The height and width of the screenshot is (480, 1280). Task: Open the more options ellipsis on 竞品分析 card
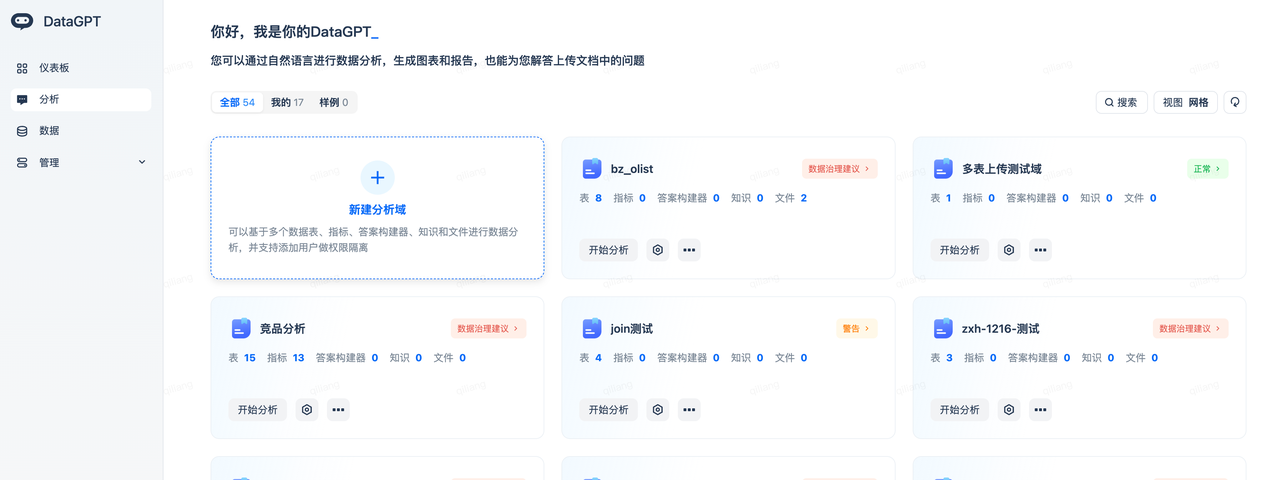(x=338, y=409)
